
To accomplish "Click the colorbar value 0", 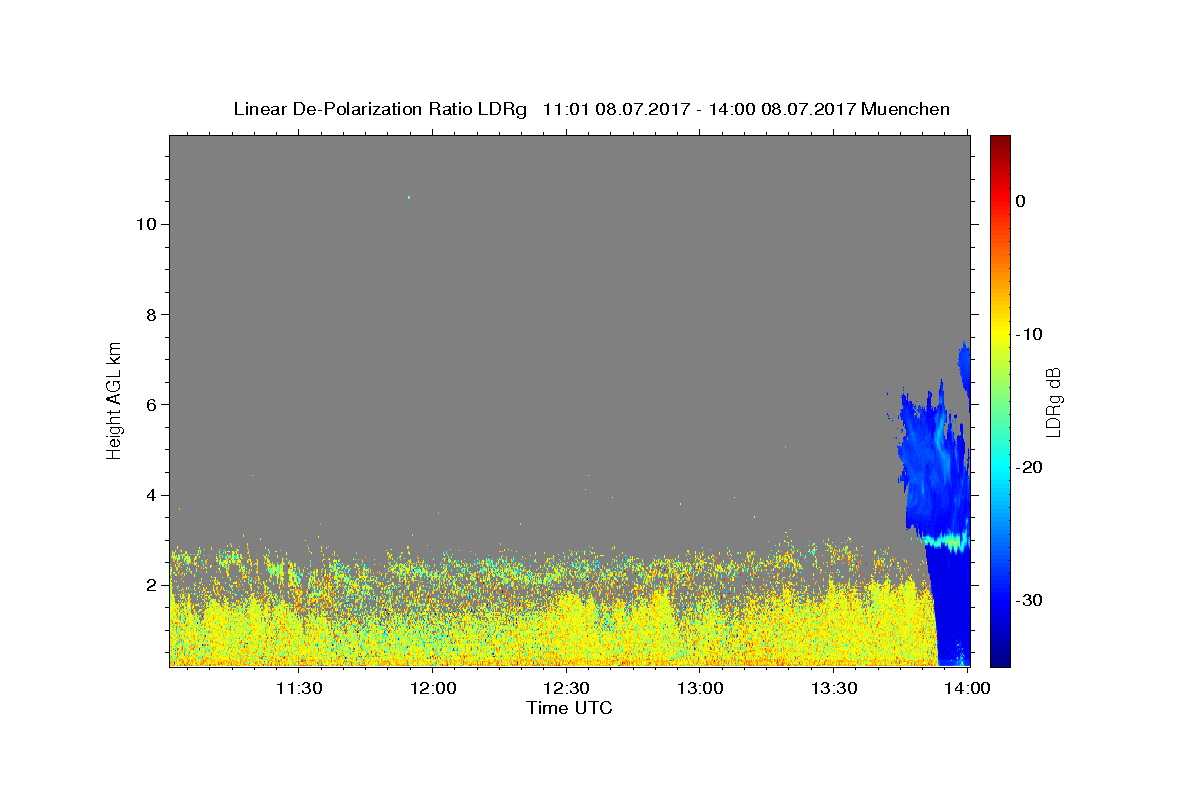I will pyautogui.click(x=1020, y=201).
